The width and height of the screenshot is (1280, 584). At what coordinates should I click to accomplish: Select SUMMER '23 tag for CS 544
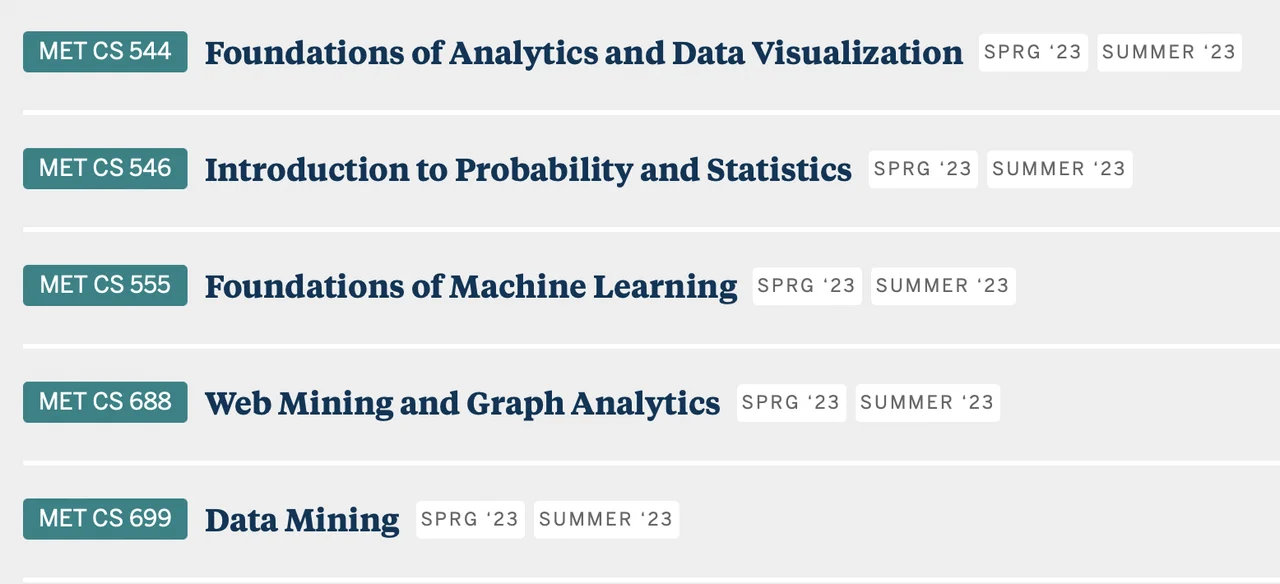coord(1169,53)
